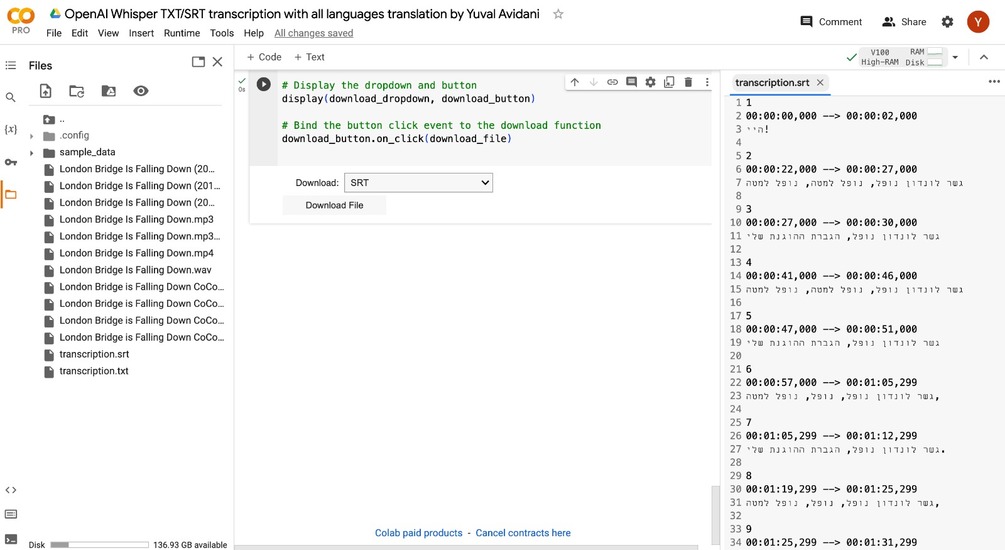This screenshot has height=550, width=1005.
Task: Click the Disk usage progress bar
Action: point(99,545)
